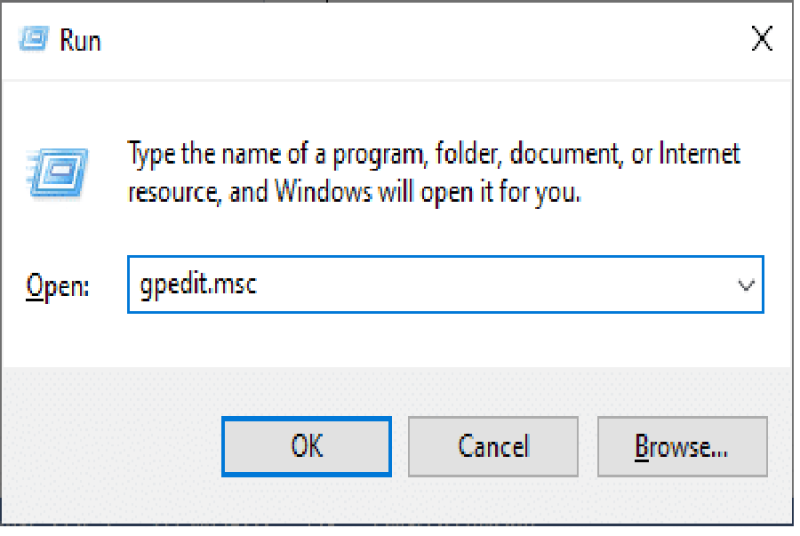Click the "Run" title text
Screen dimensions: 800x536
point(80,40)
